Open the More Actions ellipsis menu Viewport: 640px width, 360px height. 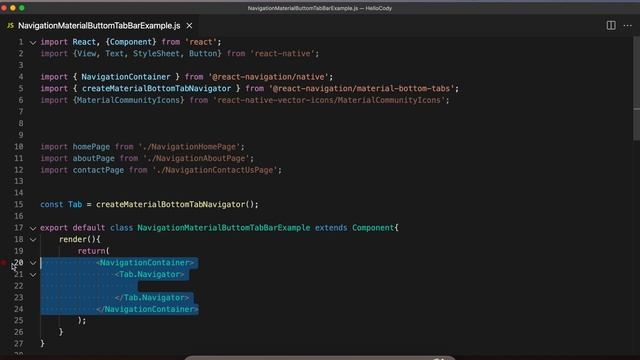[x=627, y=25]
